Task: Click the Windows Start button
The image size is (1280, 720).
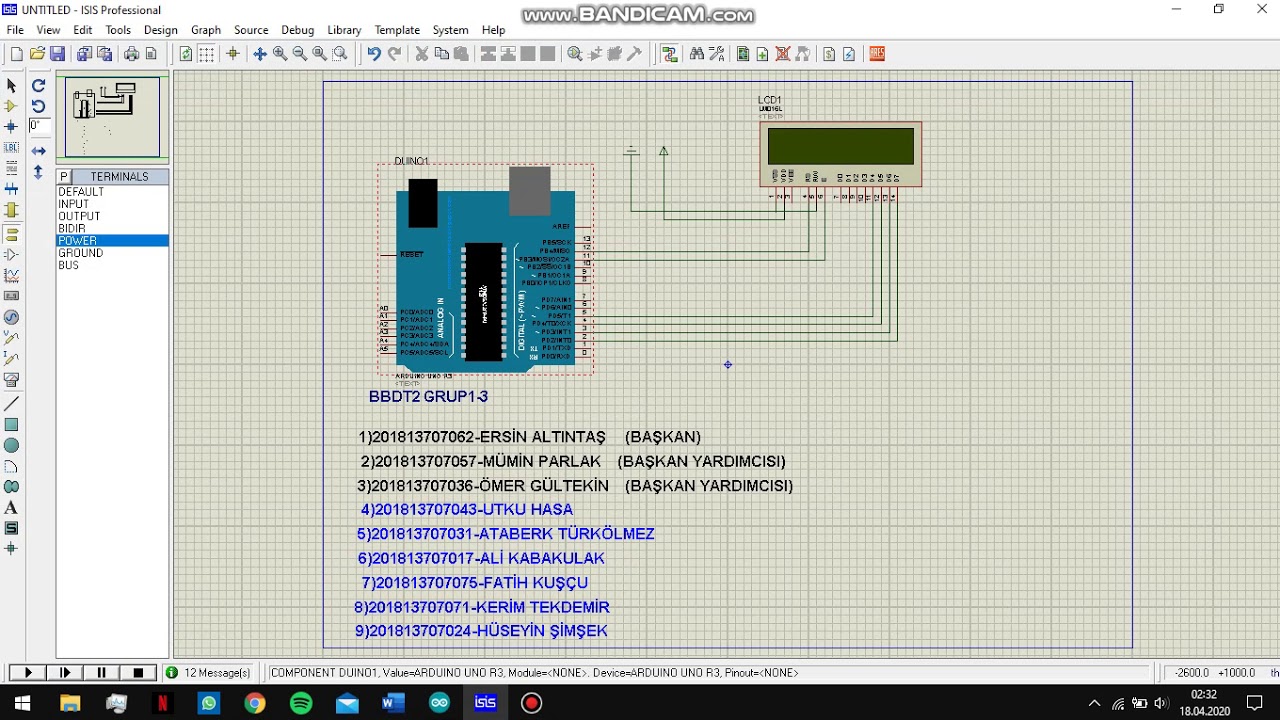Action: click(x=22, y=703)
